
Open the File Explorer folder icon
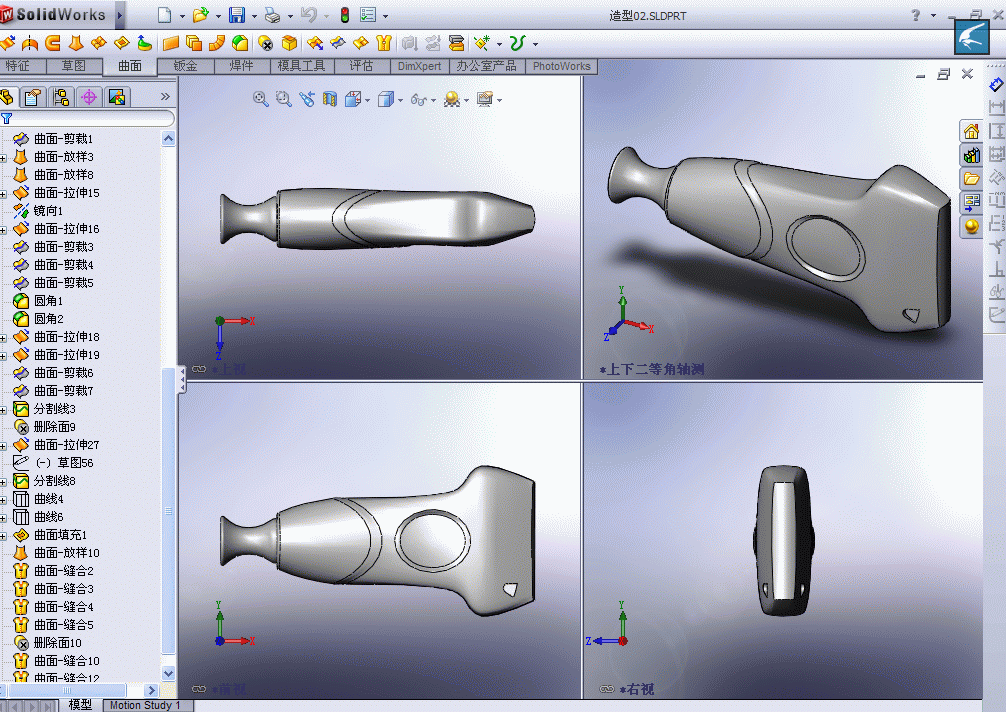pyautogui.click(x=971, y=179)
